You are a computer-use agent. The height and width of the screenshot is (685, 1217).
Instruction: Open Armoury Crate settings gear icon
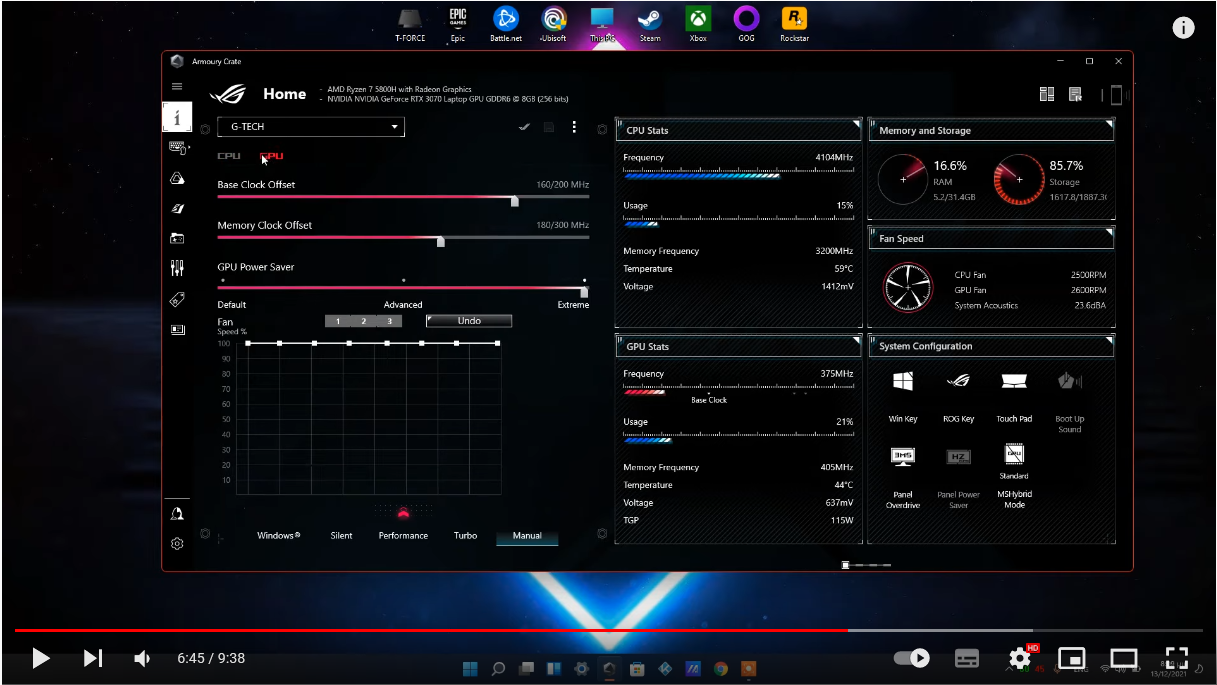click(x=177, y=544)
